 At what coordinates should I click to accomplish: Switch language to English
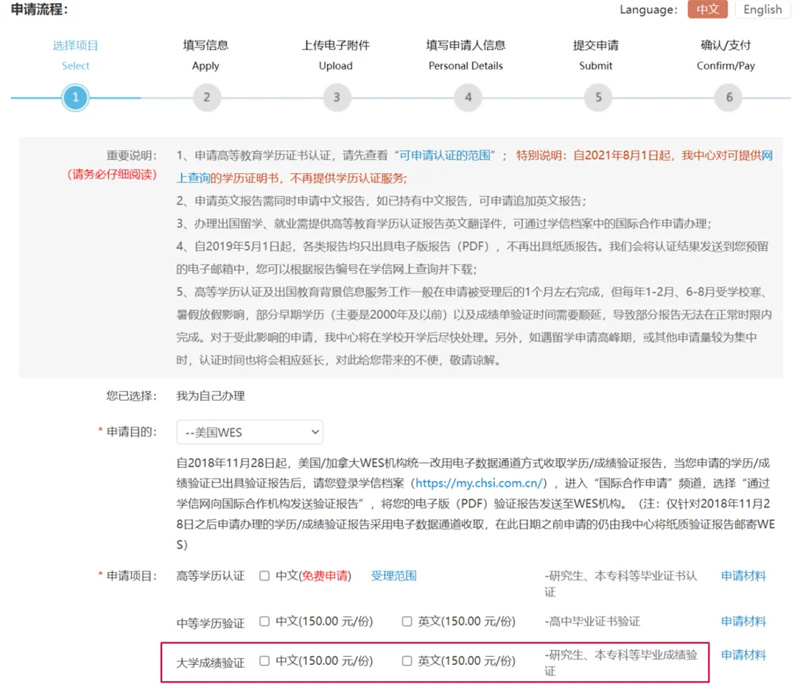(763, 10)
